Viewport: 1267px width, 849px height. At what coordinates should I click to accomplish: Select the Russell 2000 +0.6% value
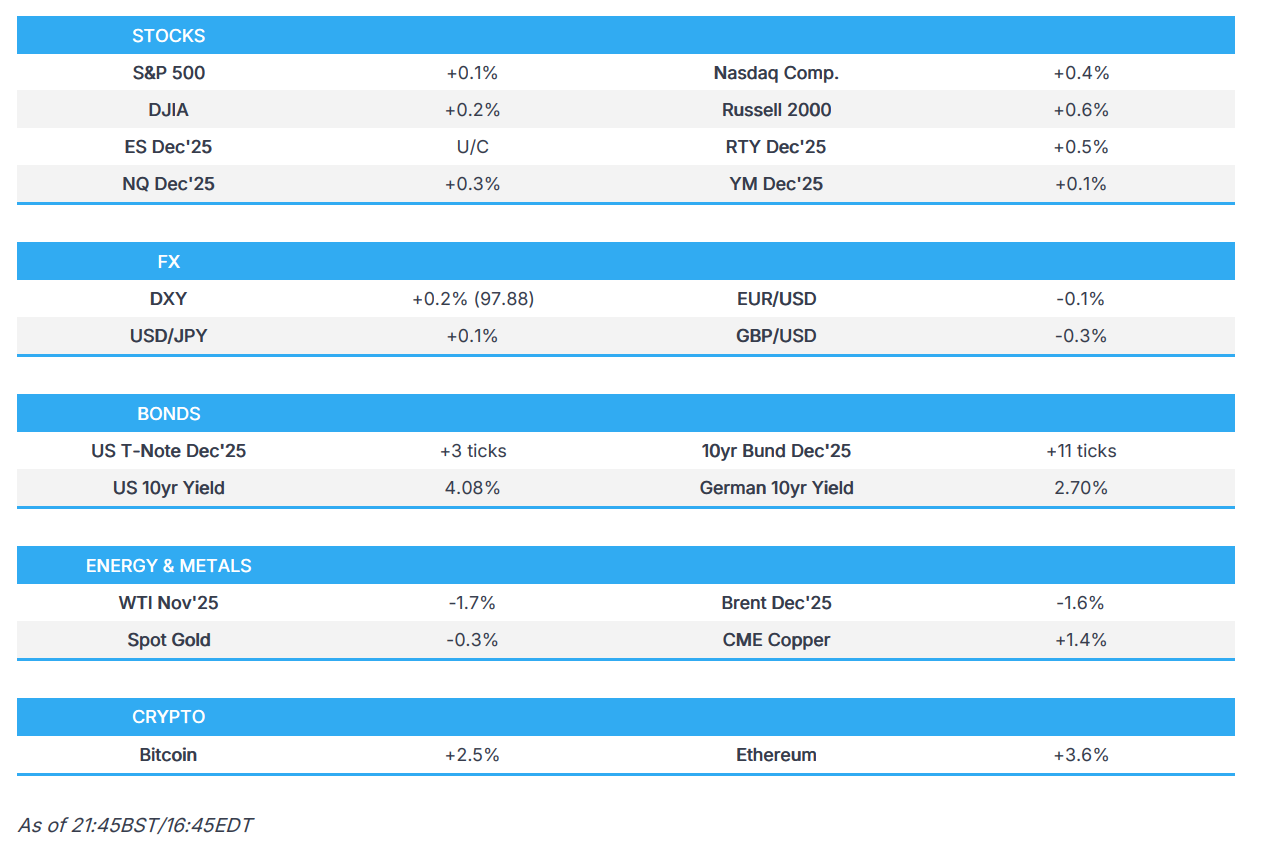1080,110
